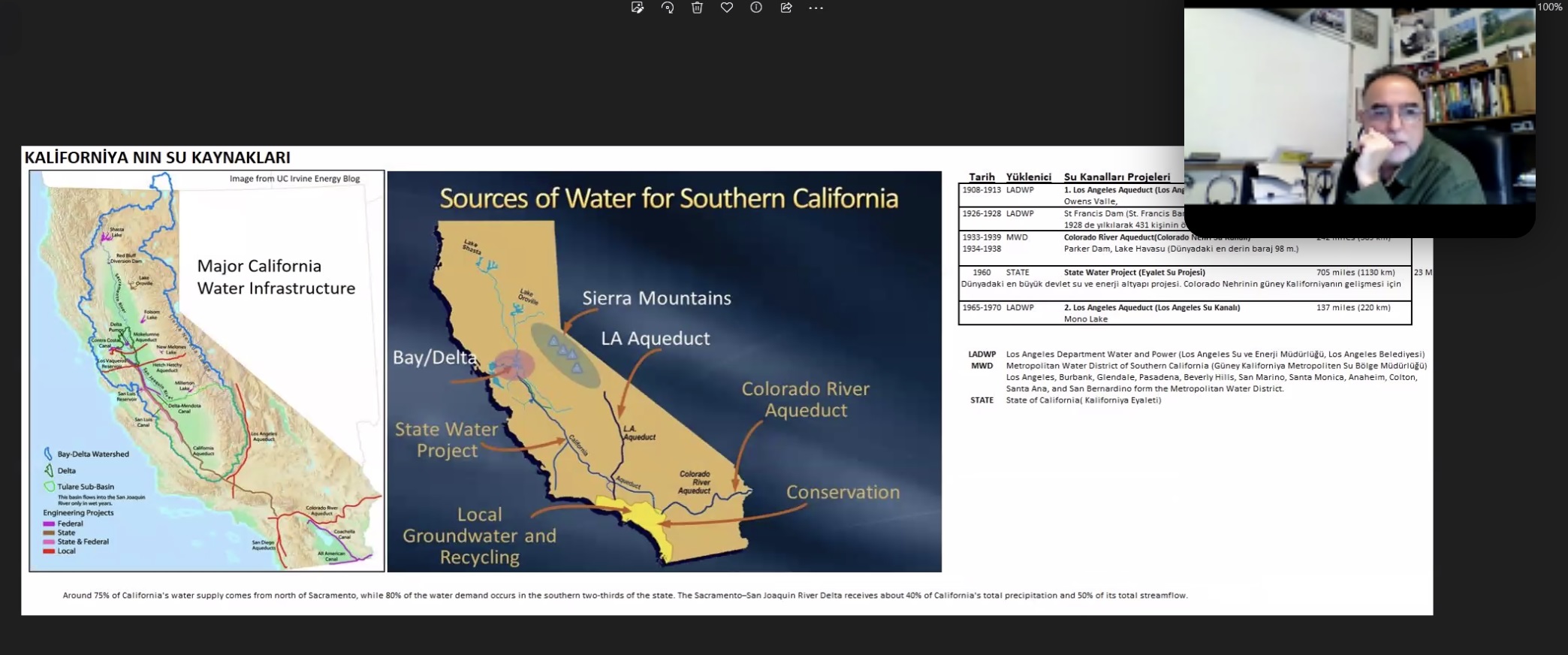Click the Sierra Mountains label
Image resolution: width=1568 pixels, height=655 pixels.
point(656,298)
